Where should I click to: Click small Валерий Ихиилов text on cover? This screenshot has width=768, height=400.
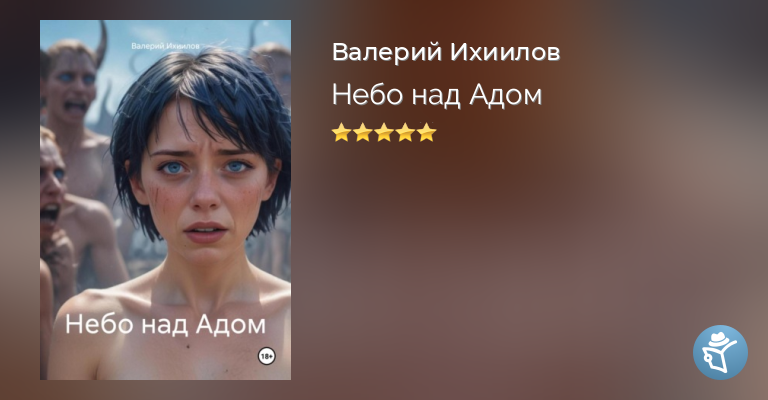tap(166, 46)
